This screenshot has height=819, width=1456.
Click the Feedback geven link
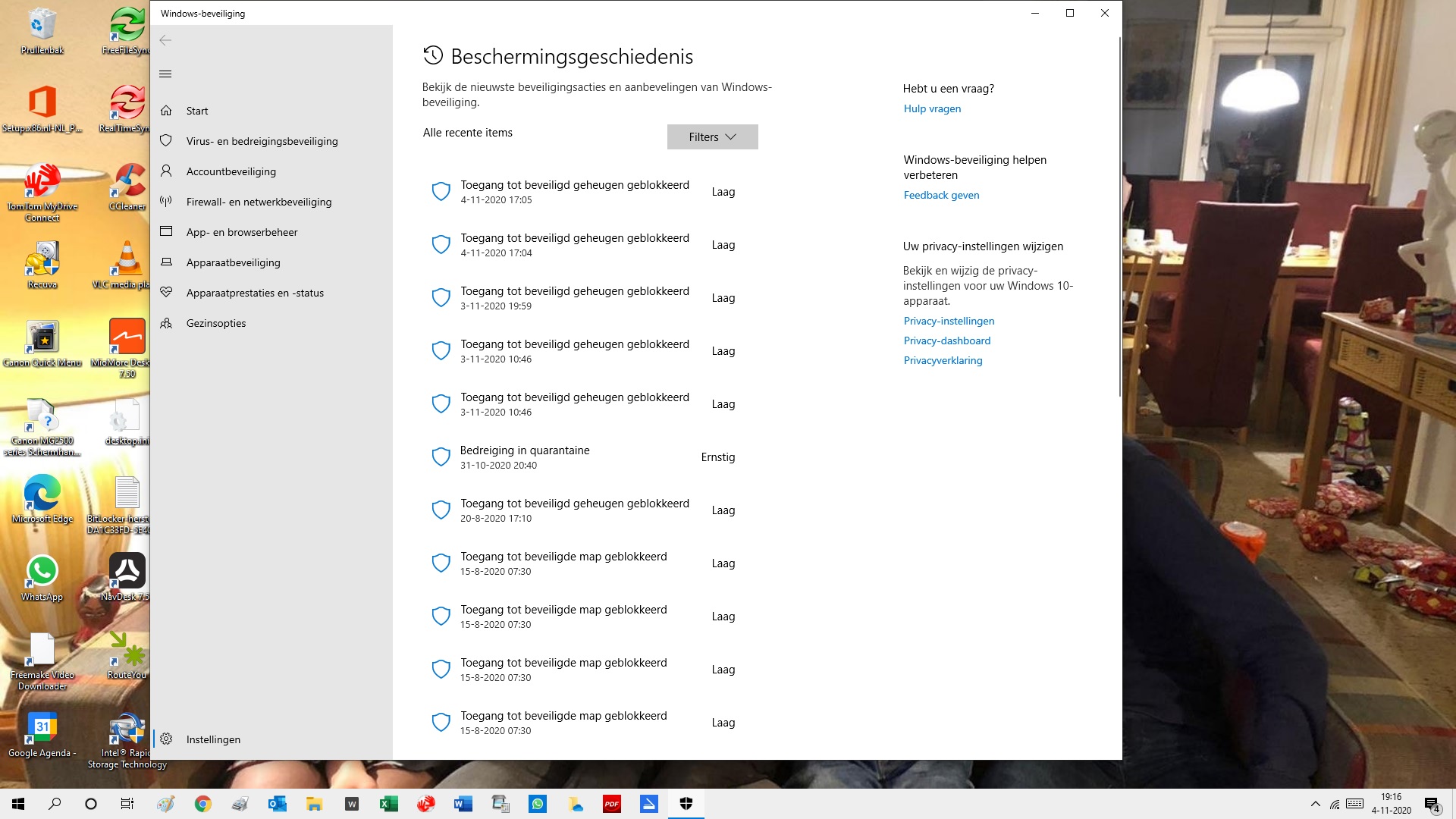point(941,195)
